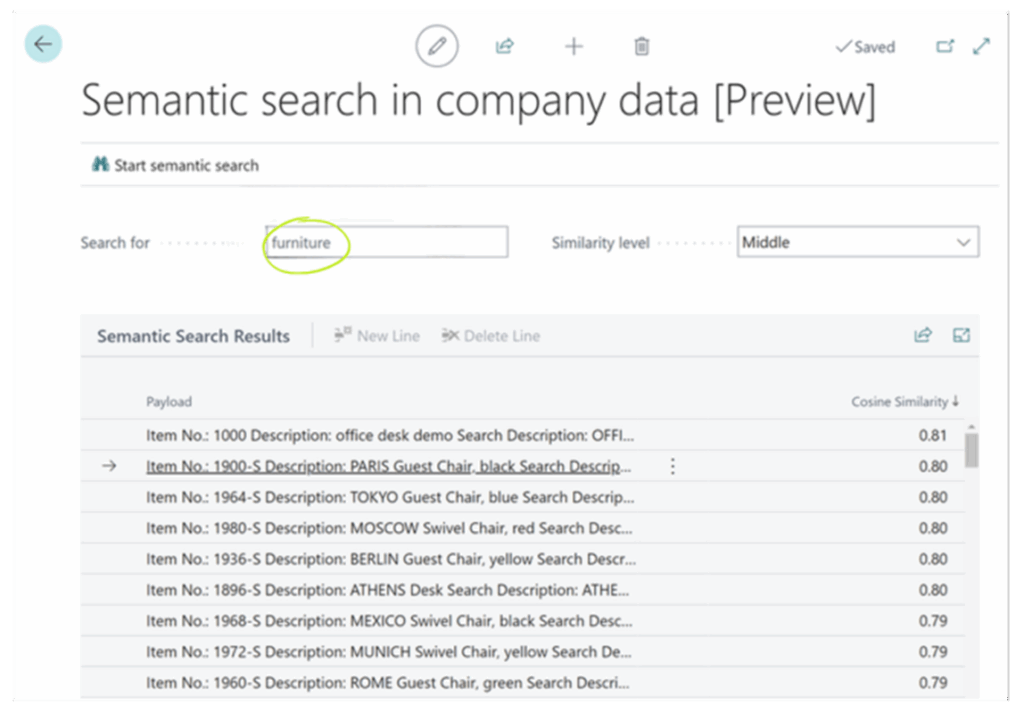Click the plus icon to create new
The height and width of the screenshot is (713, 1024).
point(573,46)
